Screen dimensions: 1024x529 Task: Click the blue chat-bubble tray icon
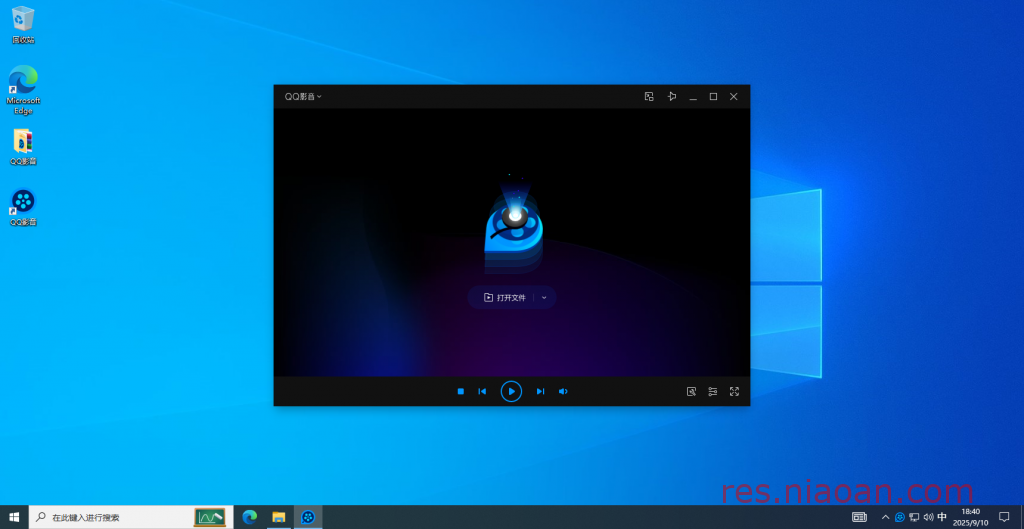[900, 517]
